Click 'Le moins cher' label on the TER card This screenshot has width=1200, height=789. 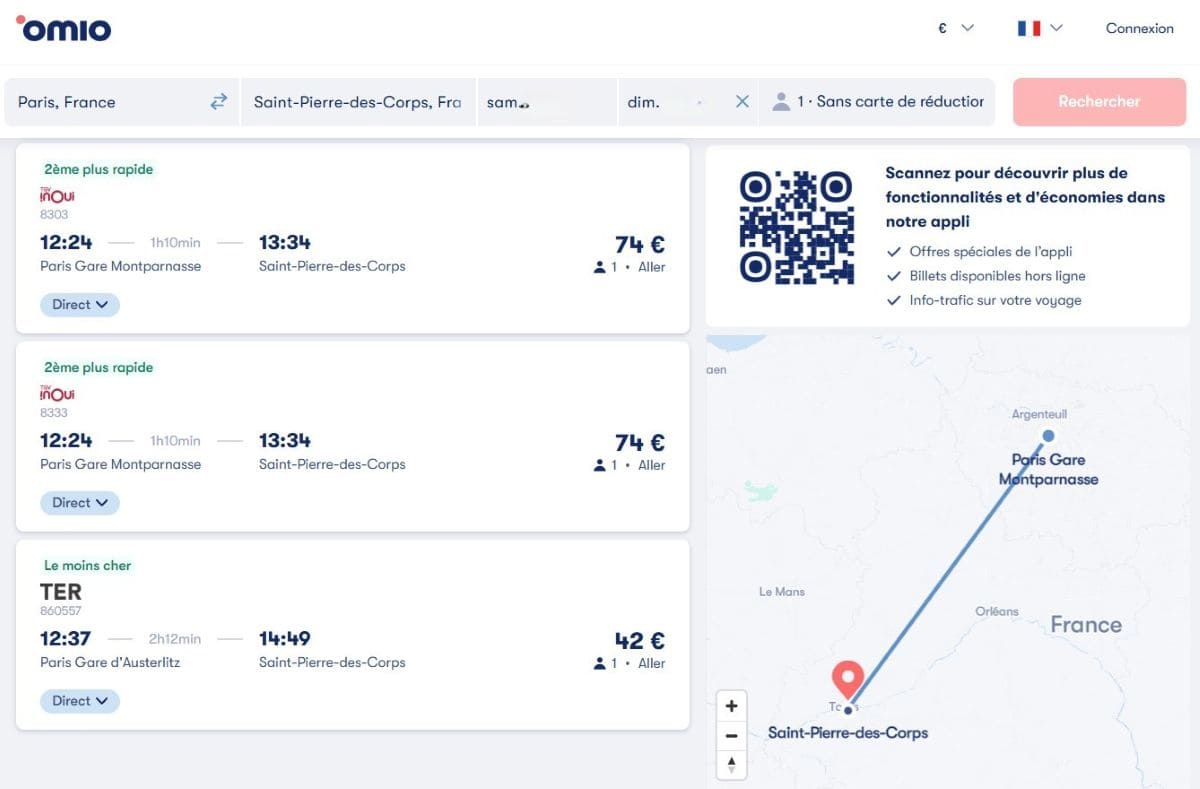[88, 565]
